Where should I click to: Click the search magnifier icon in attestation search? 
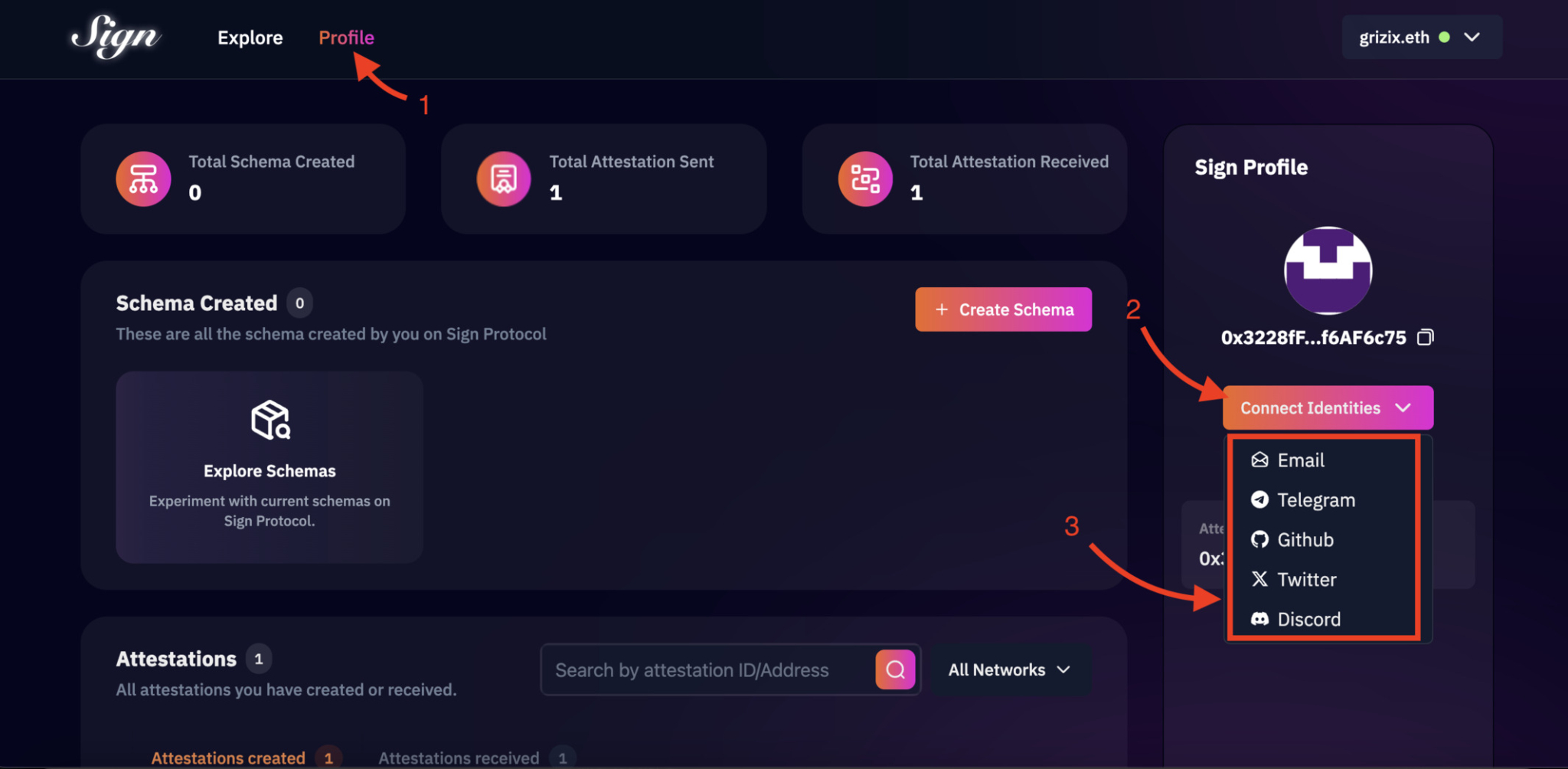point(894,669)
